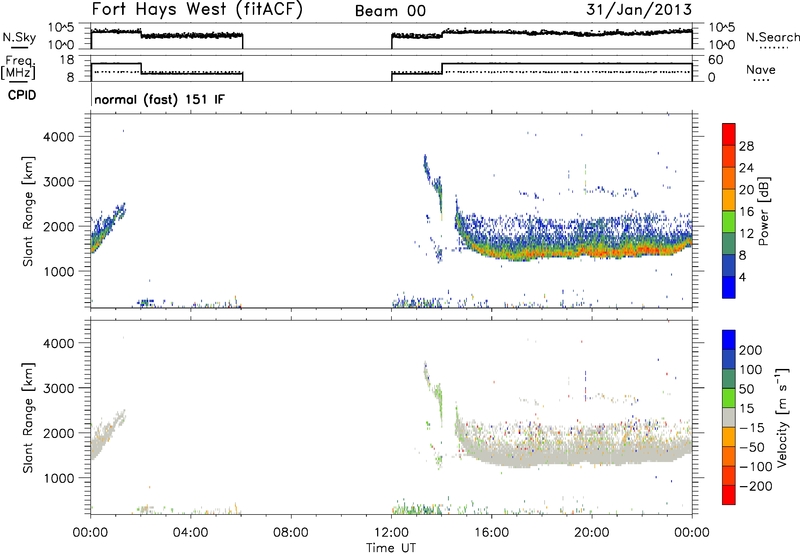The width and height of the screenshot is (800, 554).
Task: Click the "-200" label on Velocity scale
Action: pyautogui.click(x=755, y=486)
